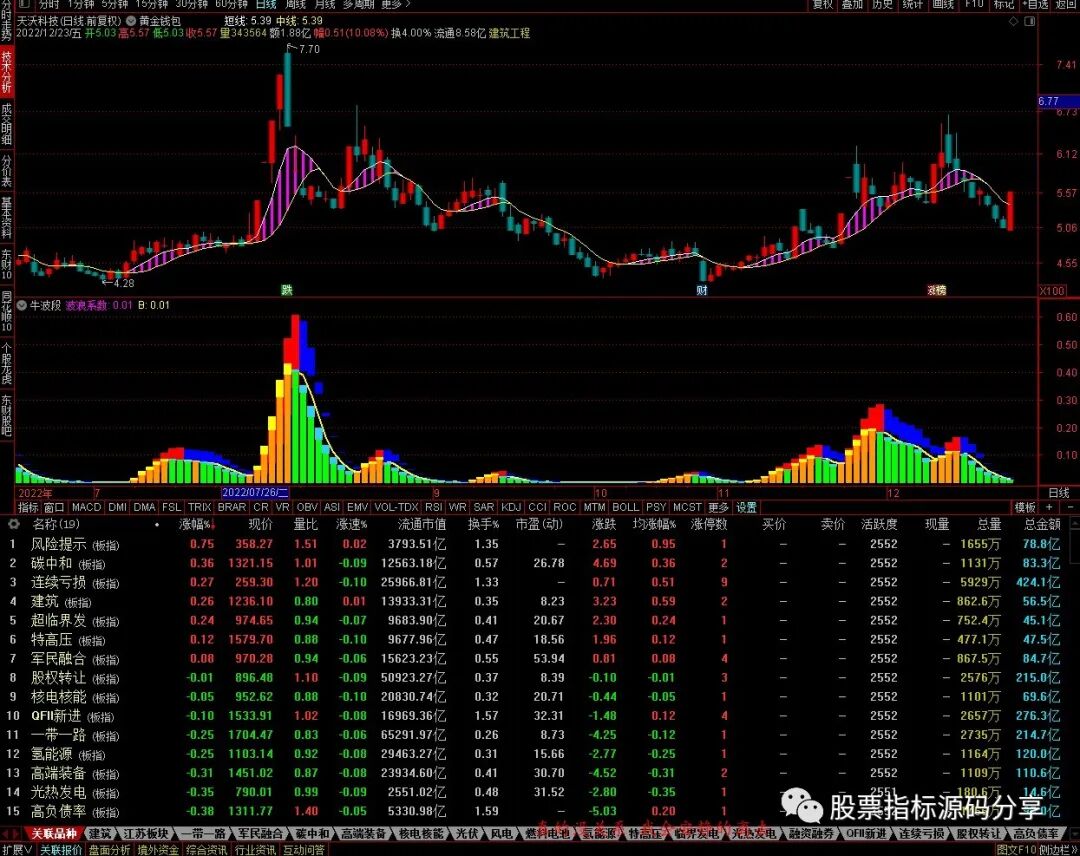
Task: Switch to 关联品种 bottom tab
Action: pos(53,833)
